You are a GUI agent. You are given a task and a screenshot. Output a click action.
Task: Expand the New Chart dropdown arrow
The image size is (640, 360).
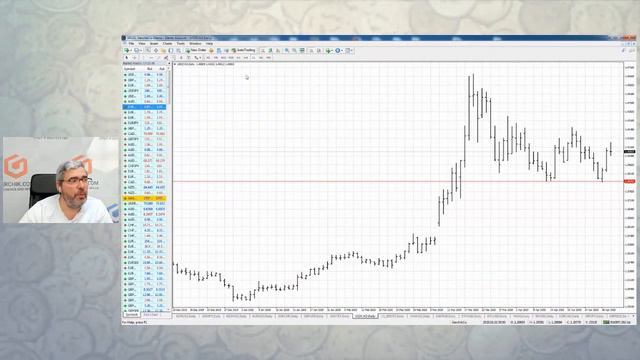coord(131,51)
